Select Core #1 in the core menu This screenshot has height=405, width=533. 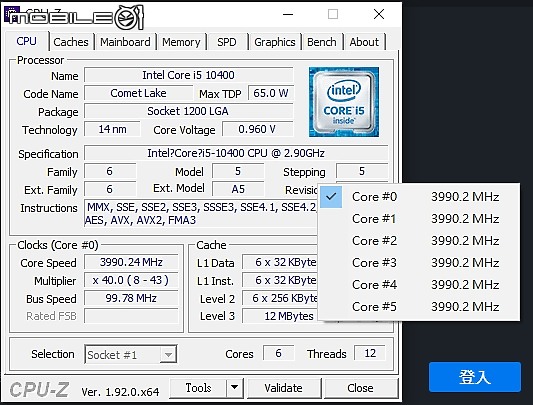[420, 219]
